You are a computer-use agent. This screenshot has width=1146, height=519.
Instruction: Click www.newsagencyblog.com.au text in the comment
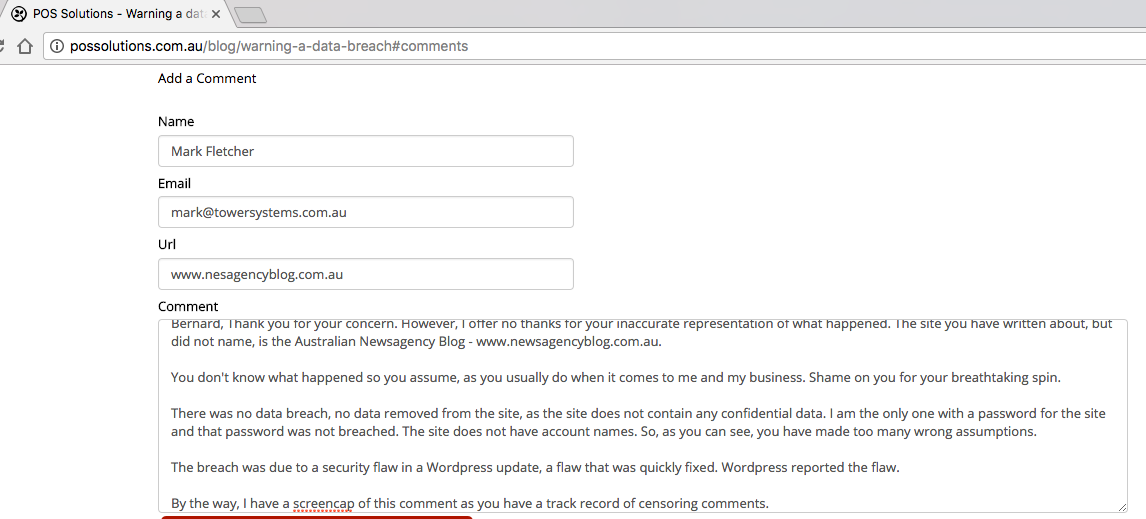coord(568,341)
